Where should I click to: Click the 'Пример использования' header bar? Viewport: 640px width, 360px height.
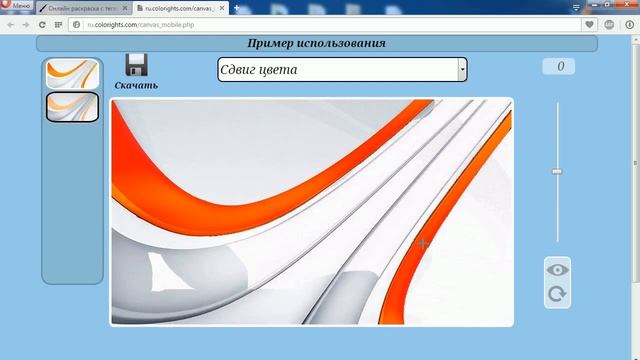coord(317,43)
